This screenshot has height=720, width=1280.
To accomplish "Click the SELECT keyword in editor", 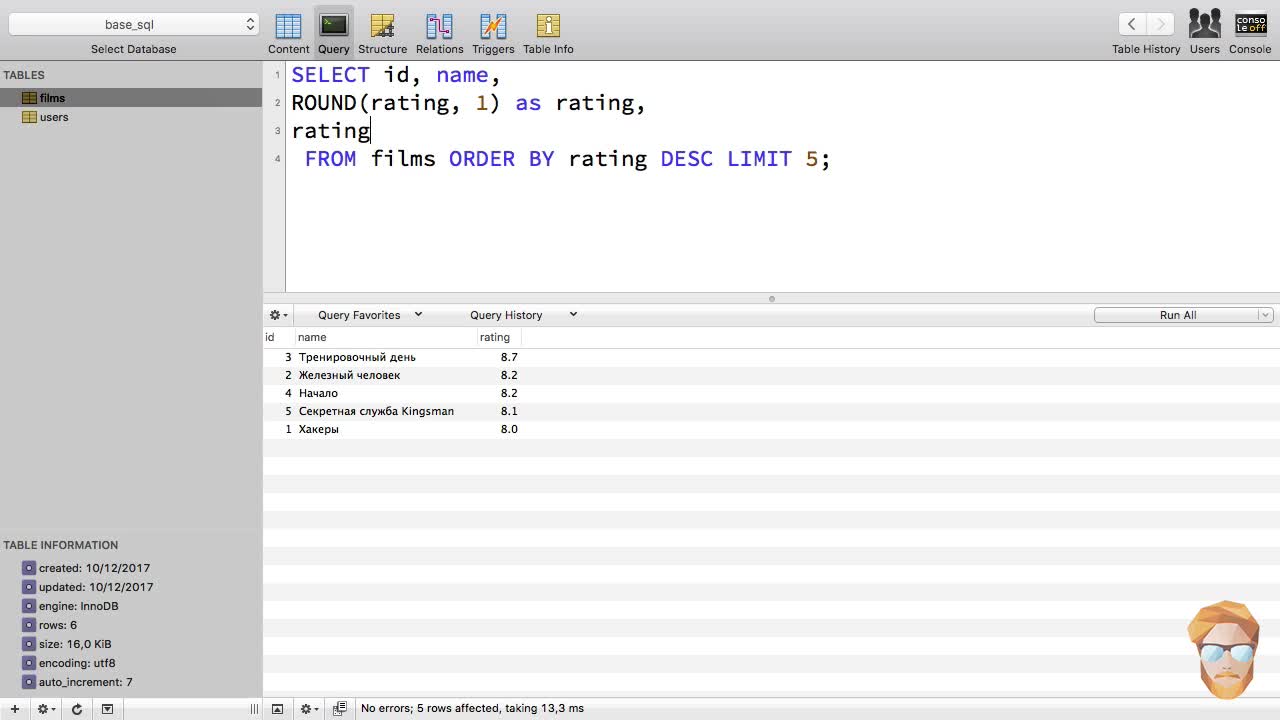I will tap(330, 75).
